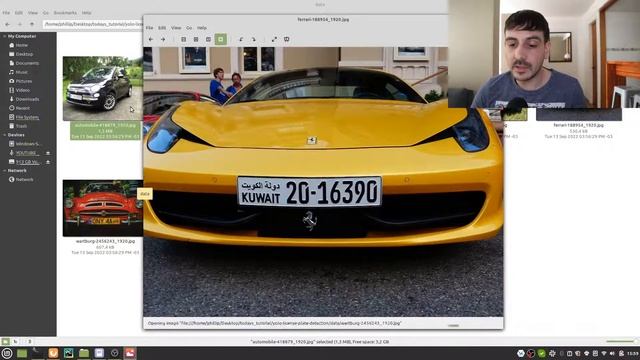Image resolution: width=640 pixels, height=360 pixels.
Task: Open Home in the sidebar
Action: pyautogui.click(x=21, y=45)
